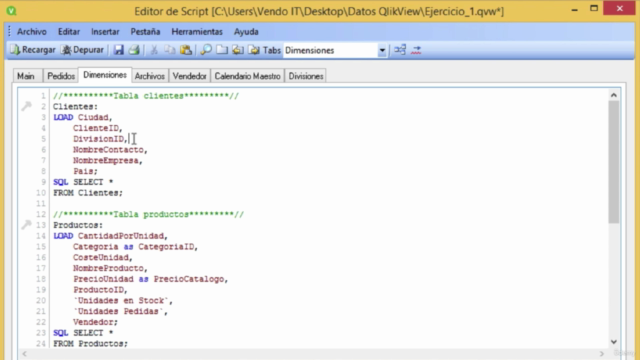Image resolution: width=640 pixels, height=360 pixels.
Task: Click the horizontal scrollbar right arrow
Action: point(602,354)
